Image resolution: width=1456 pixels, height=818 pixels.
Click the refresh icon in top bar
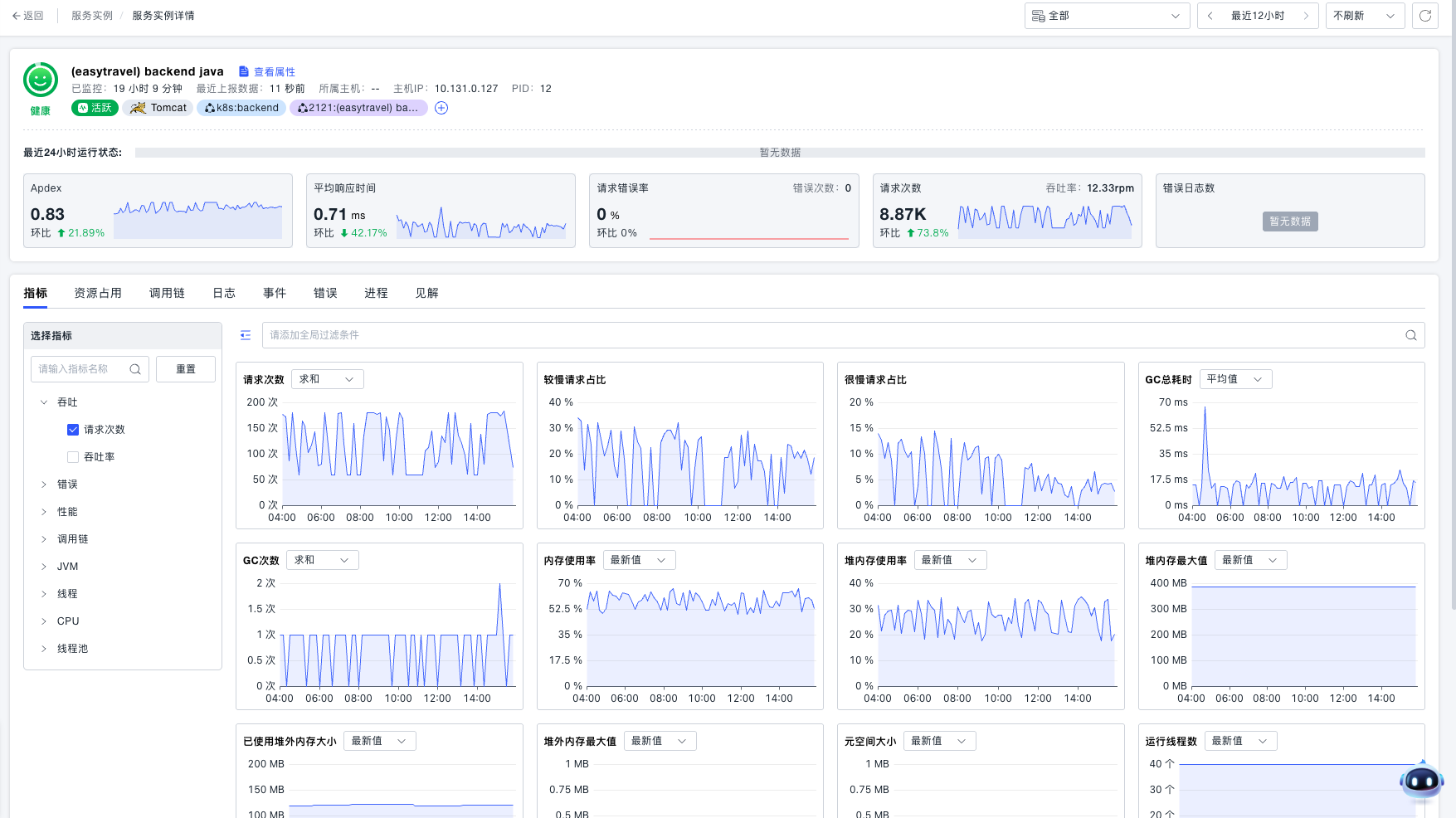click(1424, 16)
